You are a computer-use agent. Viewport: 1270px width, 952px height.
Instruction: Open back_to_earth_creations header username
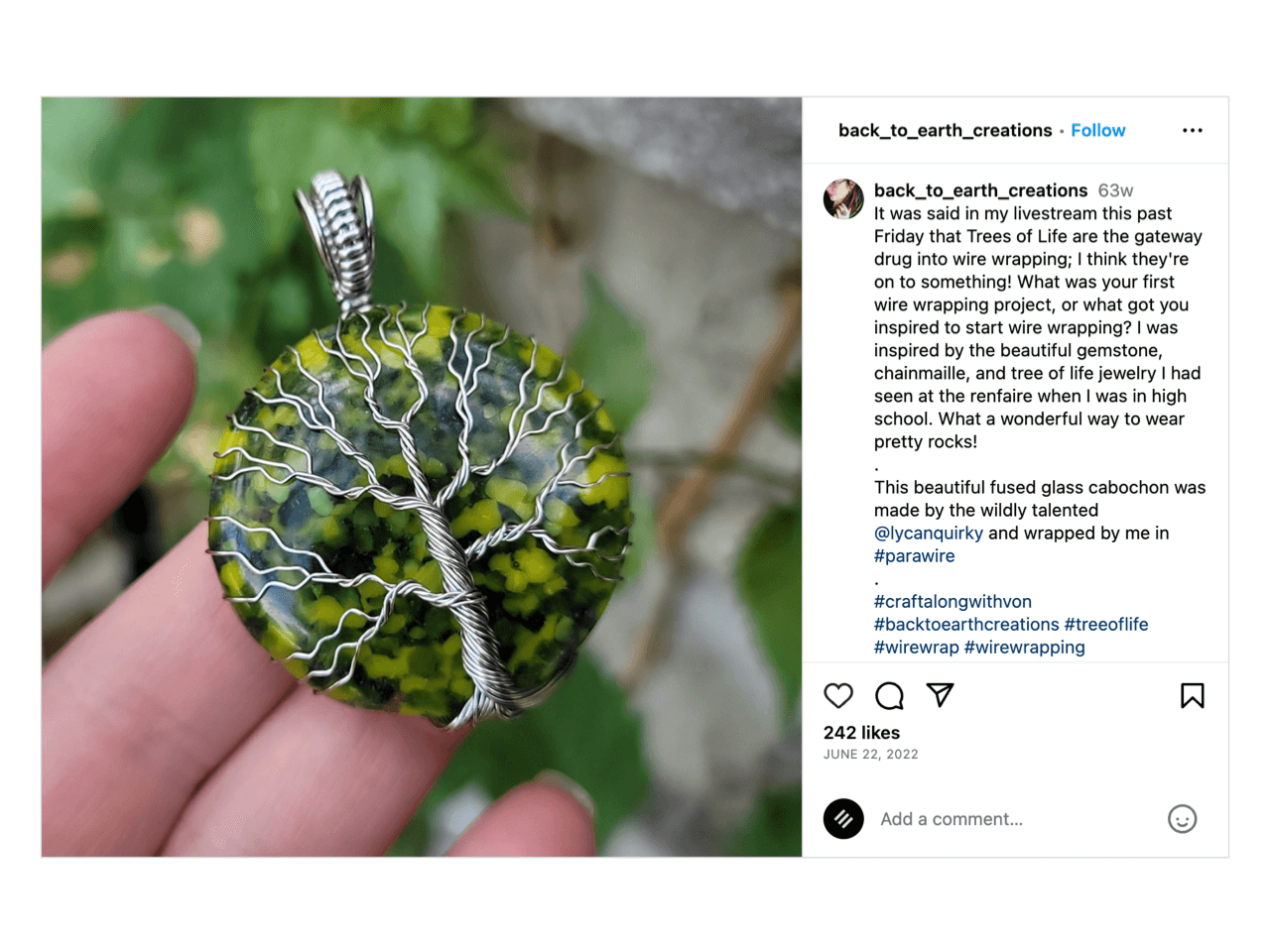point(945,131)
